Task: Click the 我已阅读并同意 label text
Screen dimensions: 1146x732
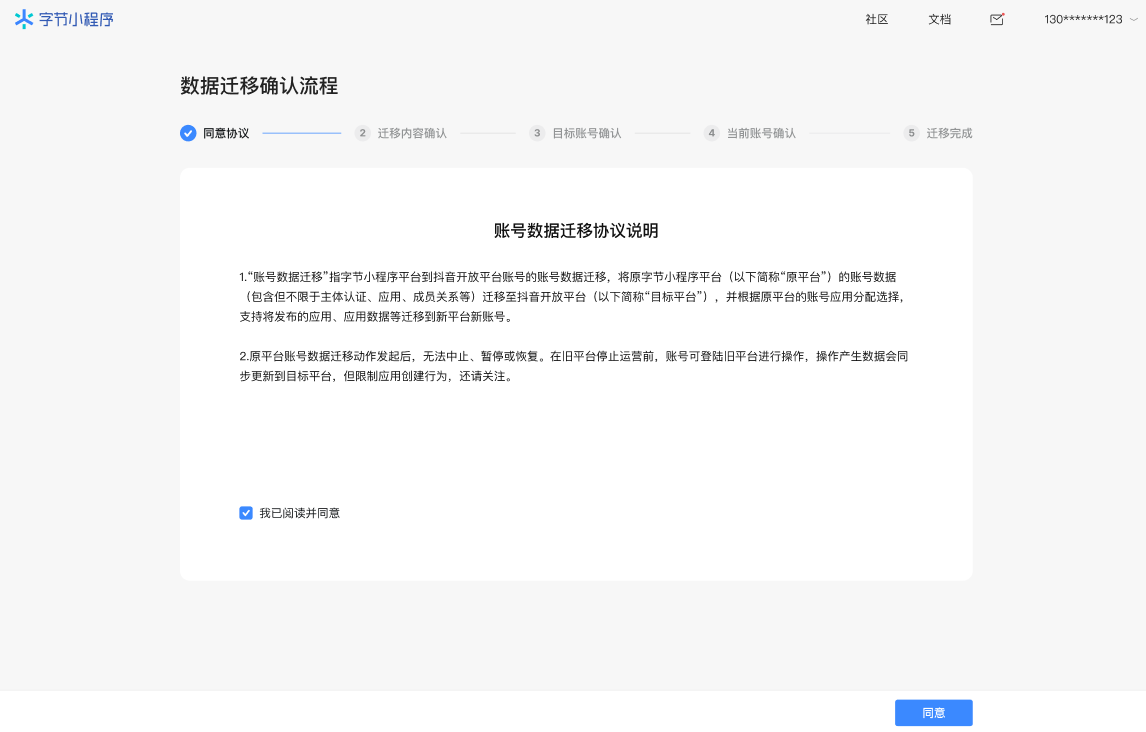Action: coord(299,513)
